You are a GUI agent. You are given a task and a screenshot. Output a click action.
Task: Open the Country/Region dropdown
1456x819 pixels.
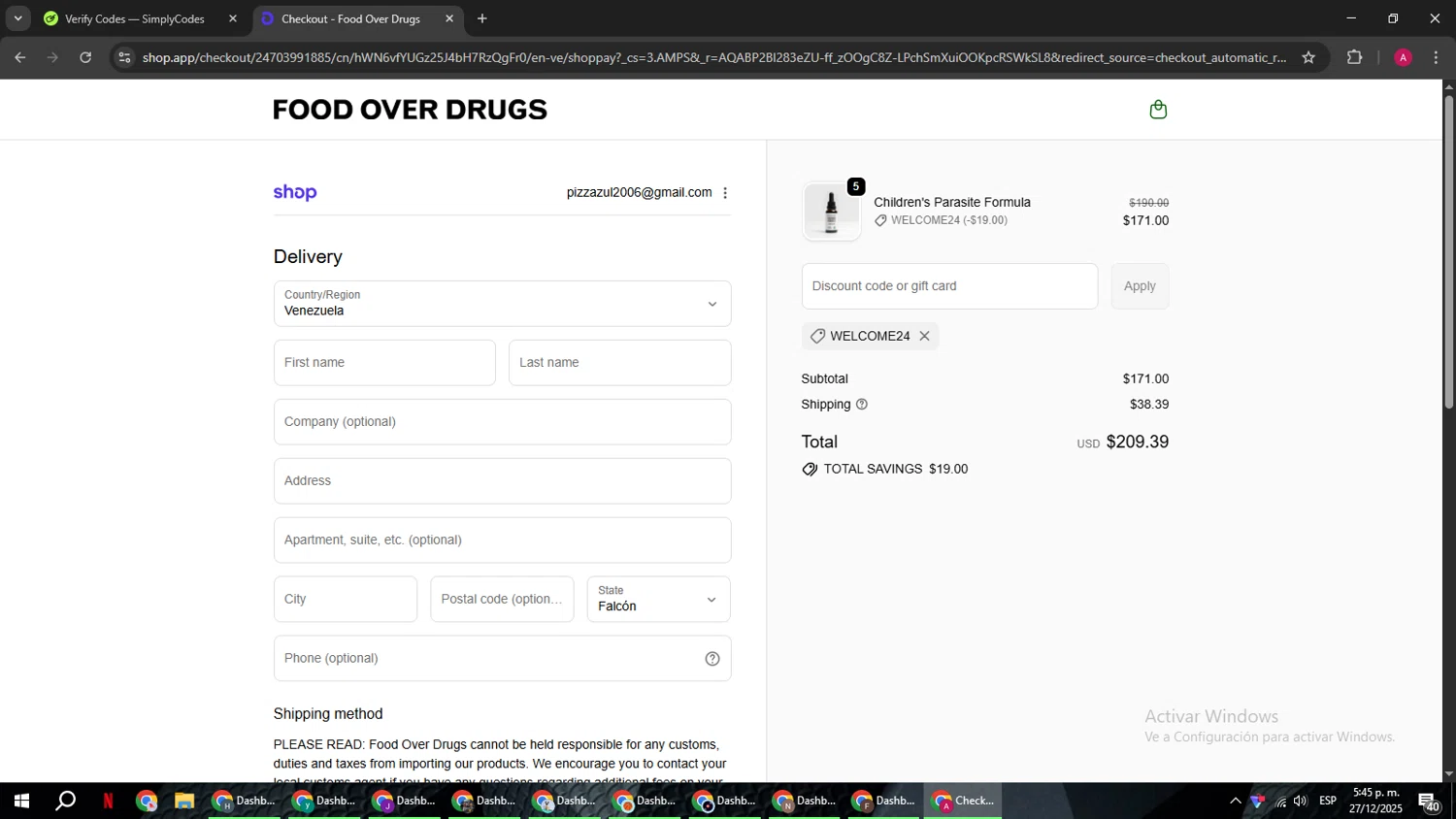[502, 304]
